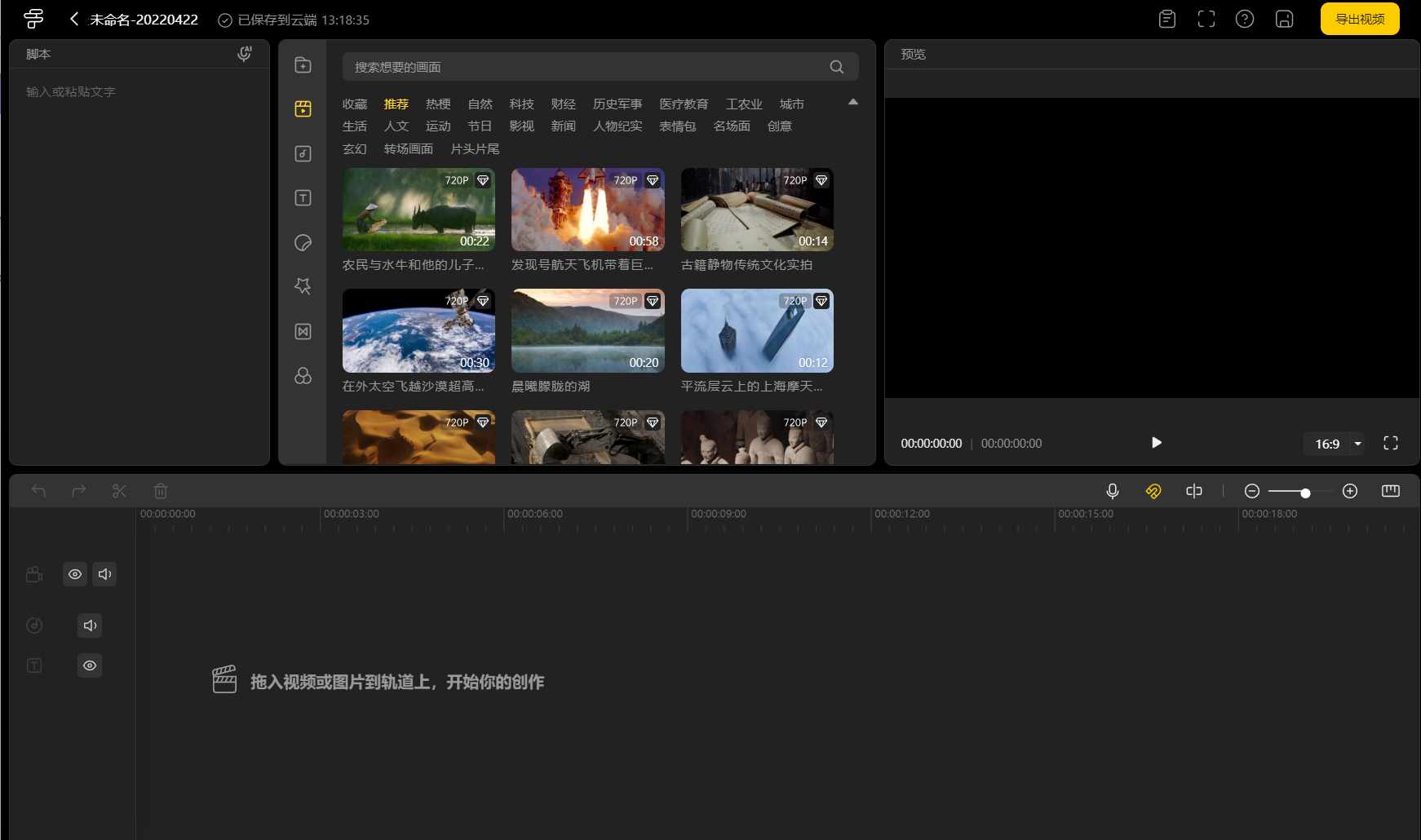The height and width of the screenshot is (840, 1421).
Task: Zoom in timeline with plus icon
Action: tap(1350, 490)
